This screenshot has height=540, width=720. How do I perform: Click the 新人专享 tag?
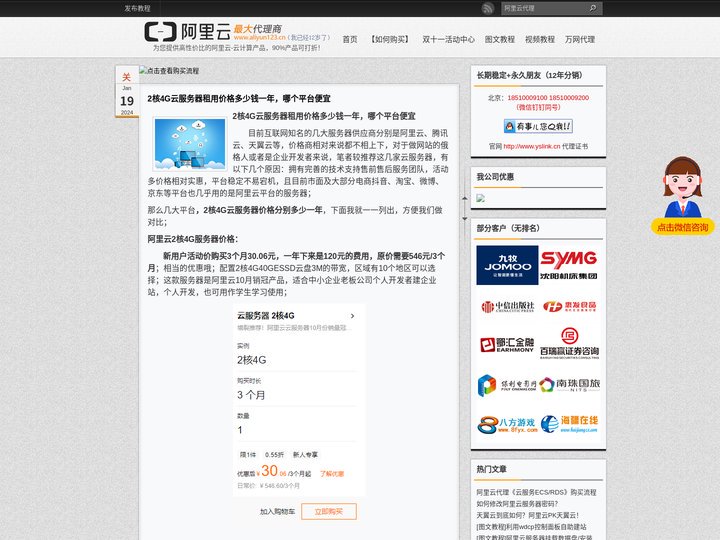[x=305, y=455]
